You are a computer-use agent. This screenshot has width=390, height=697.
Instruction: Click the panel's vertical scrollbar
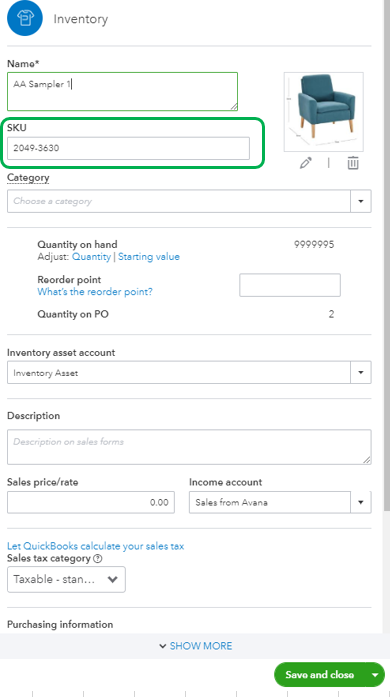(387, 256)
